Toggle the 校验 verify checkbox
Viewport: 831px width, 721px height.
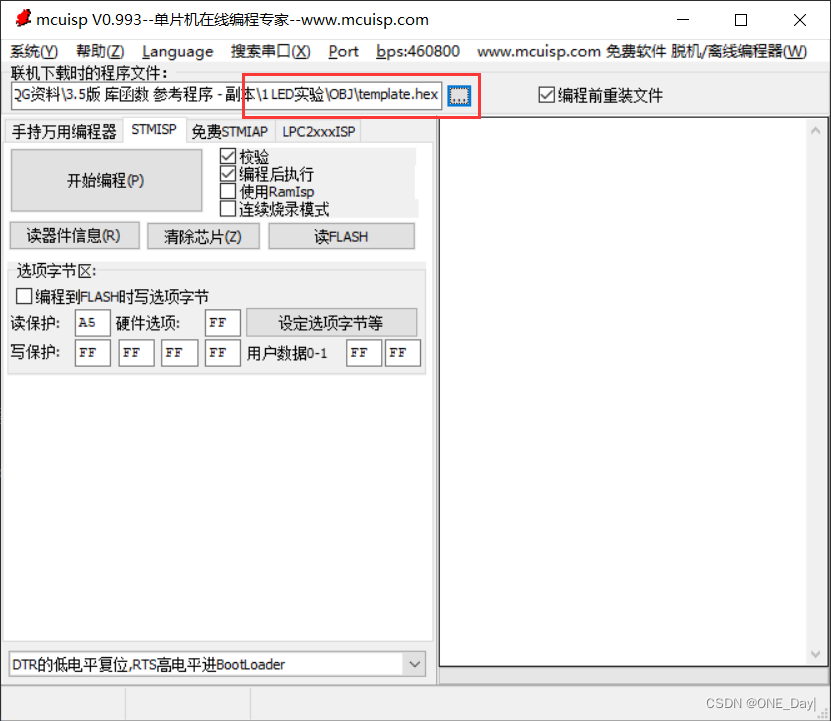point(228,156)
